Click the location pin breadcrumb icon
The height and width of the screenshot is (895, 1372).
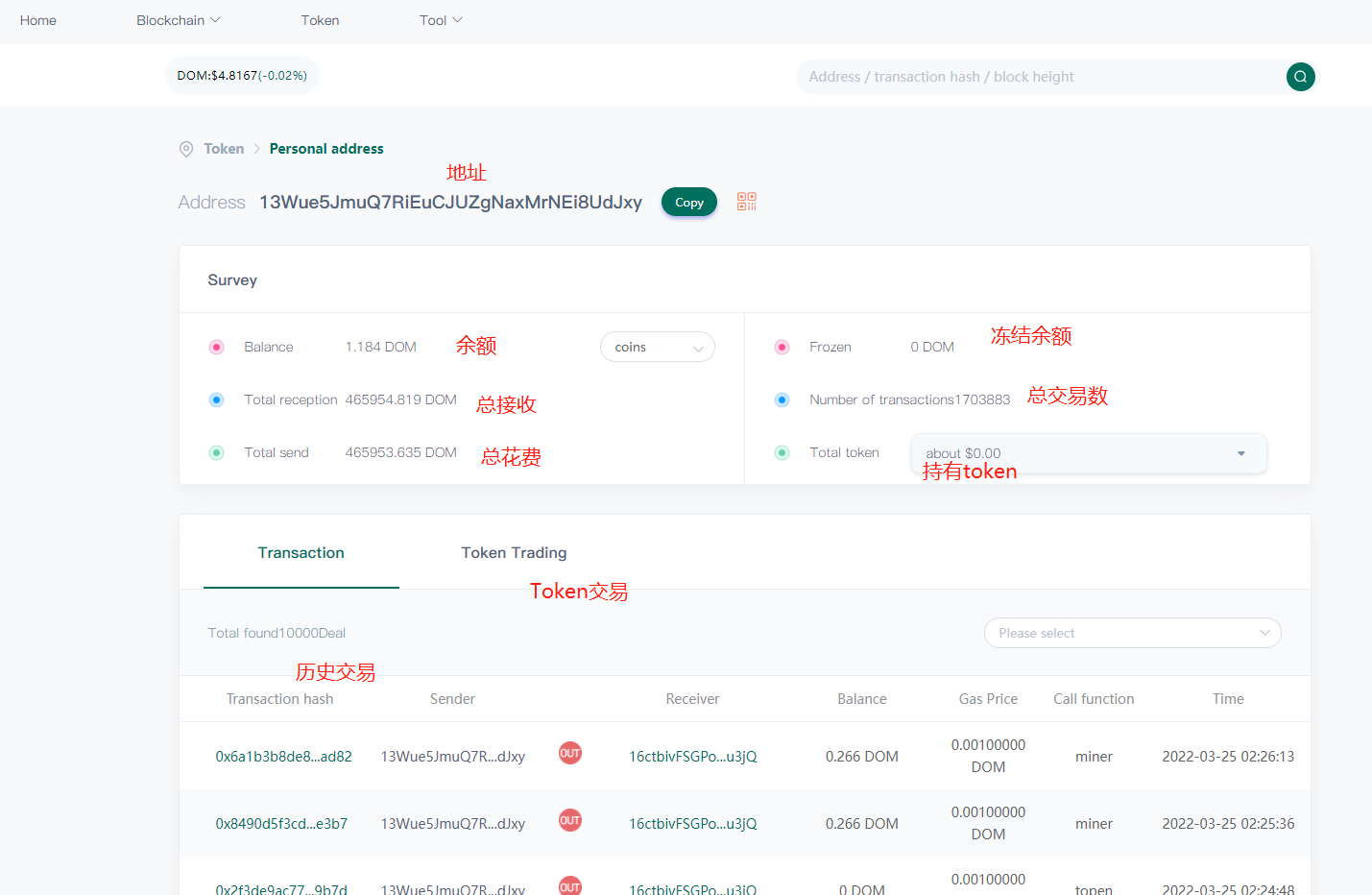click(x=186, y=149)
